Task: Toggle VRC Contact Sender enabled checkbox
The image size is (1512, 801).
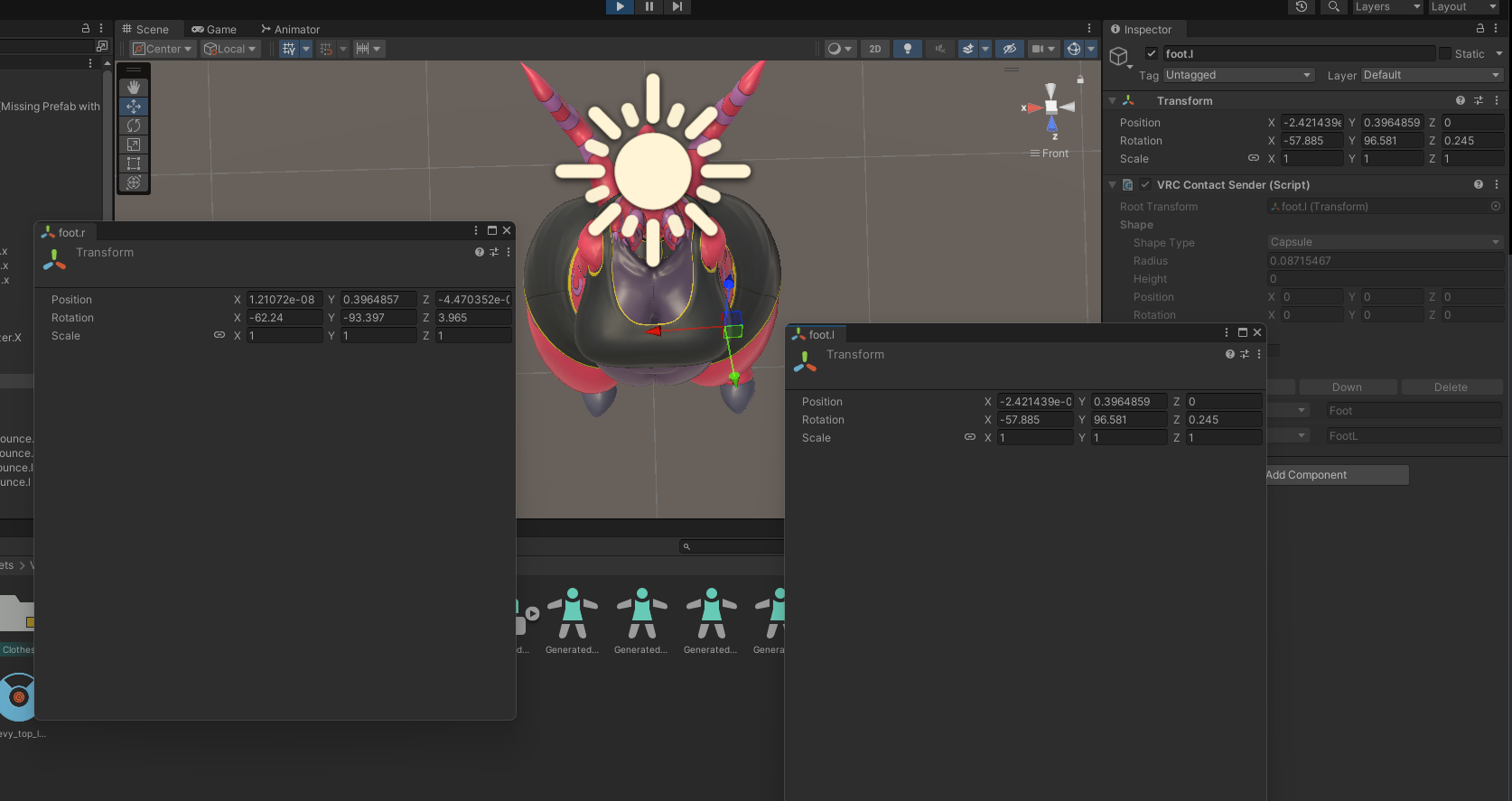Action: pyautogui.click(x=1146, y=184)
